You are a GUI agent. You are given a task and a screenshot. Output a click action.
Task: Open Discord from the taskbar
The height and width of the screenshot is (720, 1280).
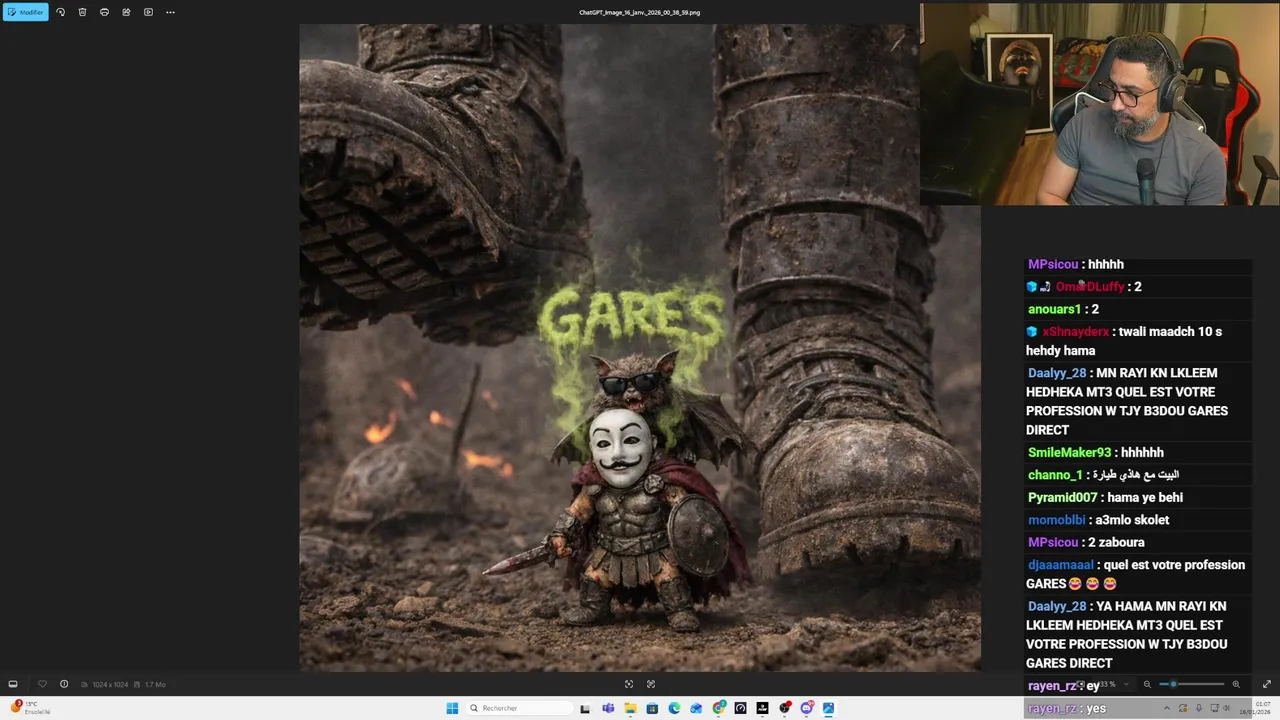(806, 708)
